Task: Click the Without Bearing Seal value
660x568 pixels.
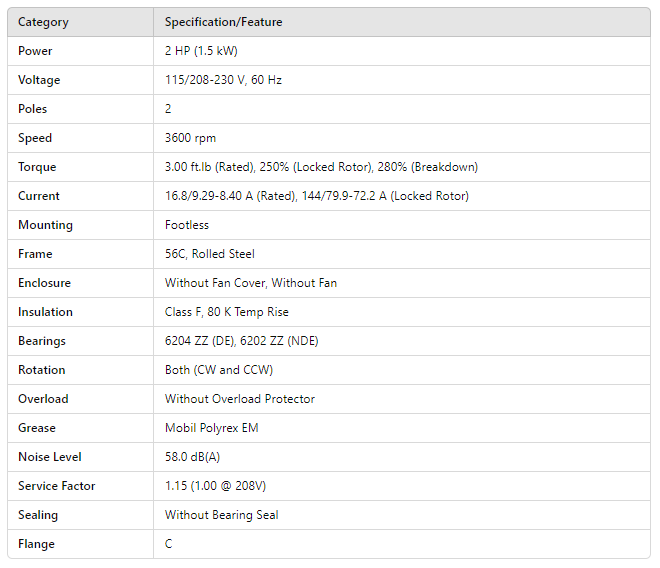Action: point(221,515)
